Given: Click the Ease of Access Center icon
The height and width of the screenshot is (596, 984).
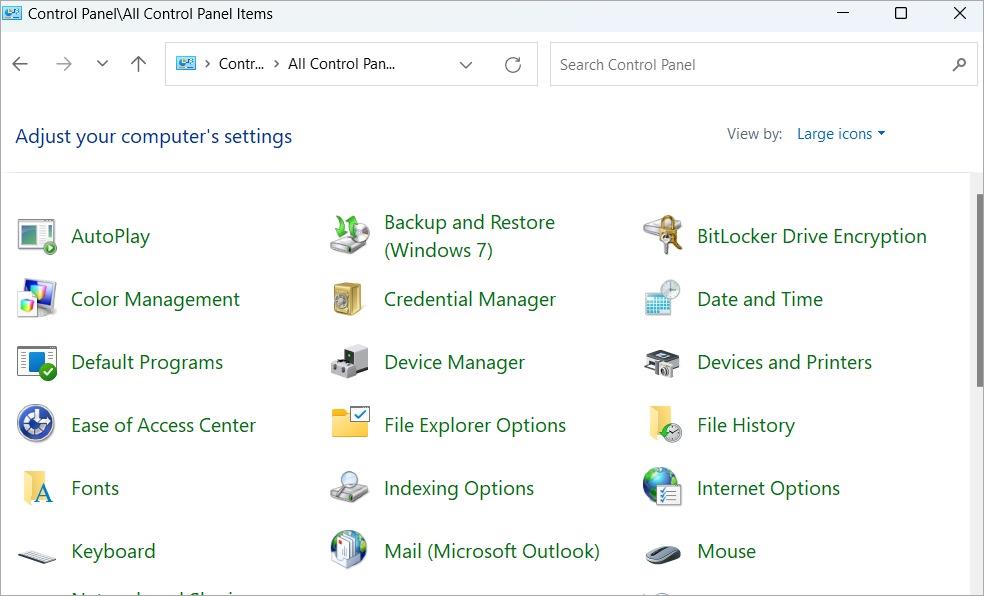Looking at the screenshot, I should 36,423.
